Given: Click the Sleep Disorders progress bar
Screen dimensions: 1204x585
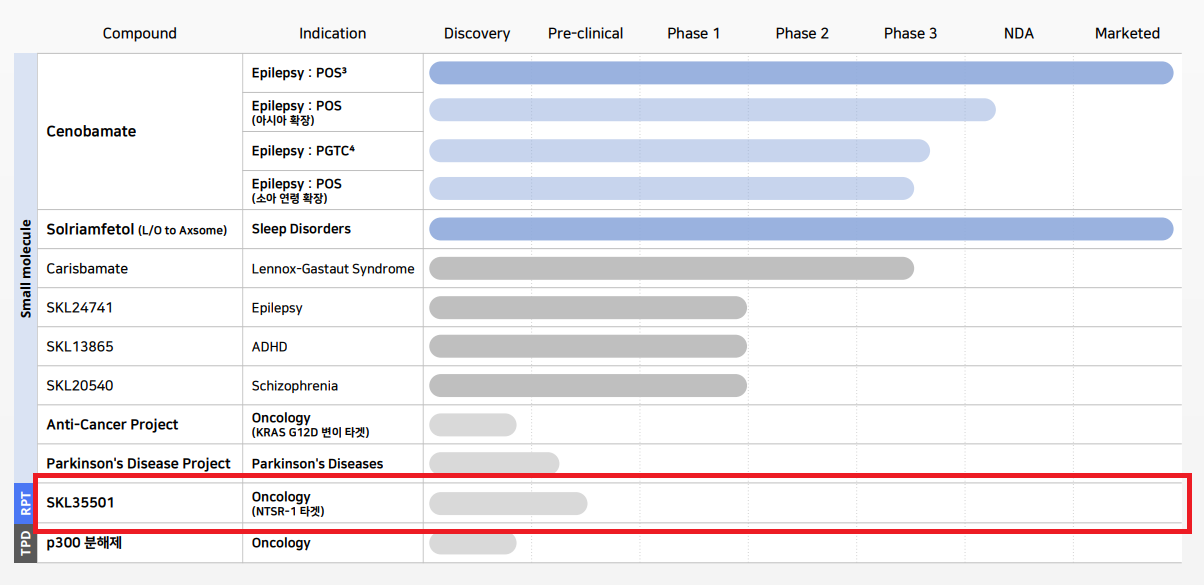Looking at the screenshot, I should pyautogui.click(x=800, y=229).
